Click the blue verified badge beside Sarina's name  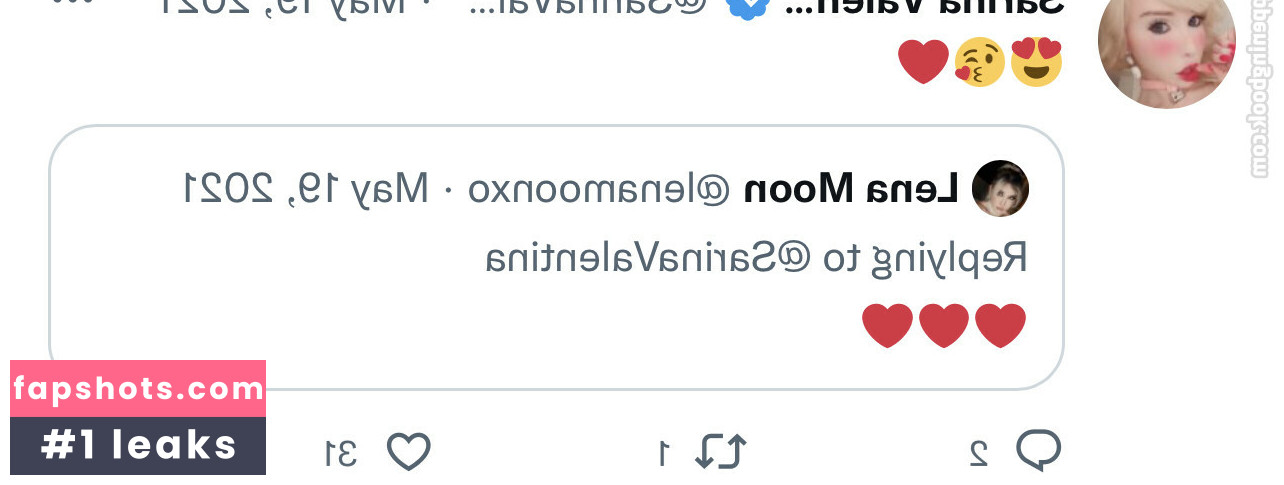pos(746,8)
